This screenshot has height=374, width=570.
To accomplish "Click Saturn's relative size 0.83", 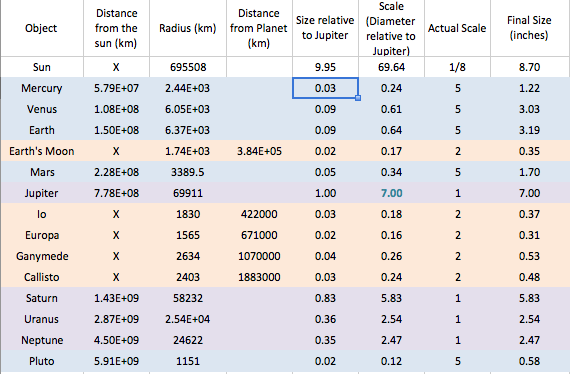I will tap(325, 298).
